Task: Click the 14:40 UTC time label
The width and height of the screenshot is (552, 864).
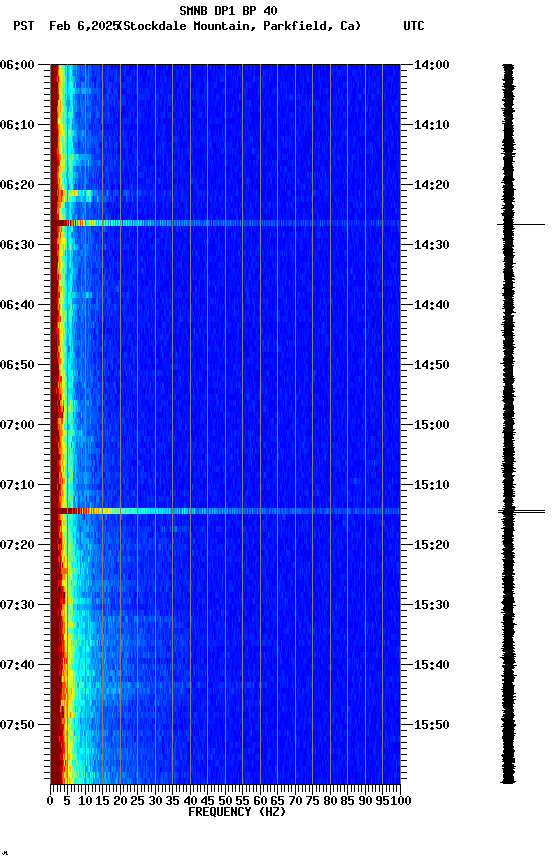Action: pos(432,305)
